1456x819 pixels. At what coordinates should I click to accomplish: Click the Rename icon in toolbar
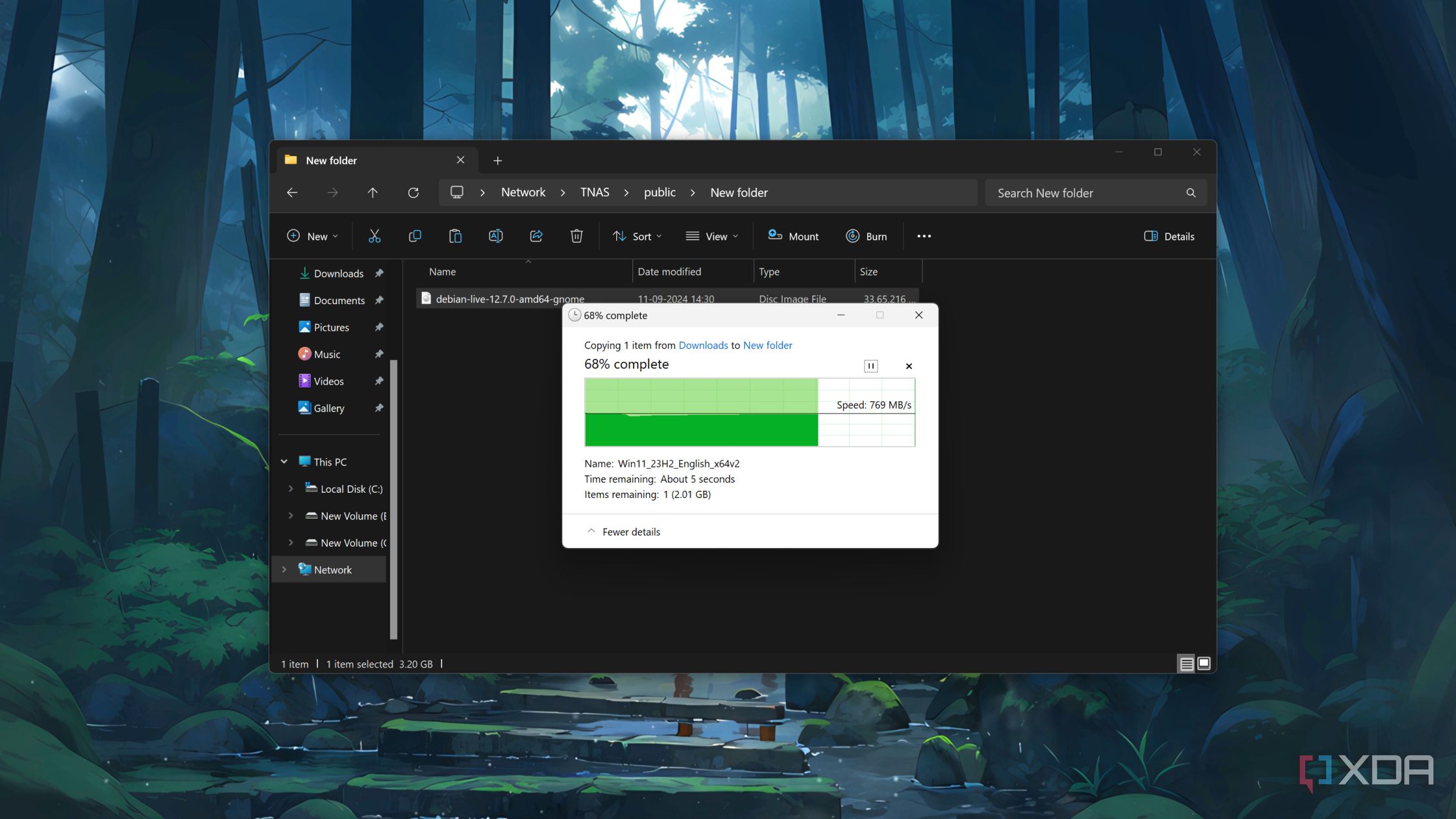tap(496, 236)
